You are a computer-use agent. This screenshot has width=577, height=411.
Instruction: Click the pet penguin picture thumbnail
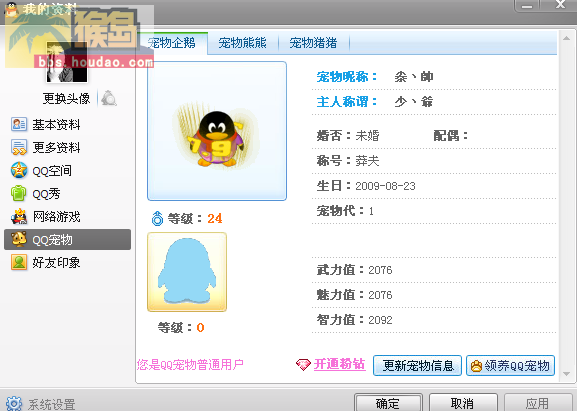[217, 131]
